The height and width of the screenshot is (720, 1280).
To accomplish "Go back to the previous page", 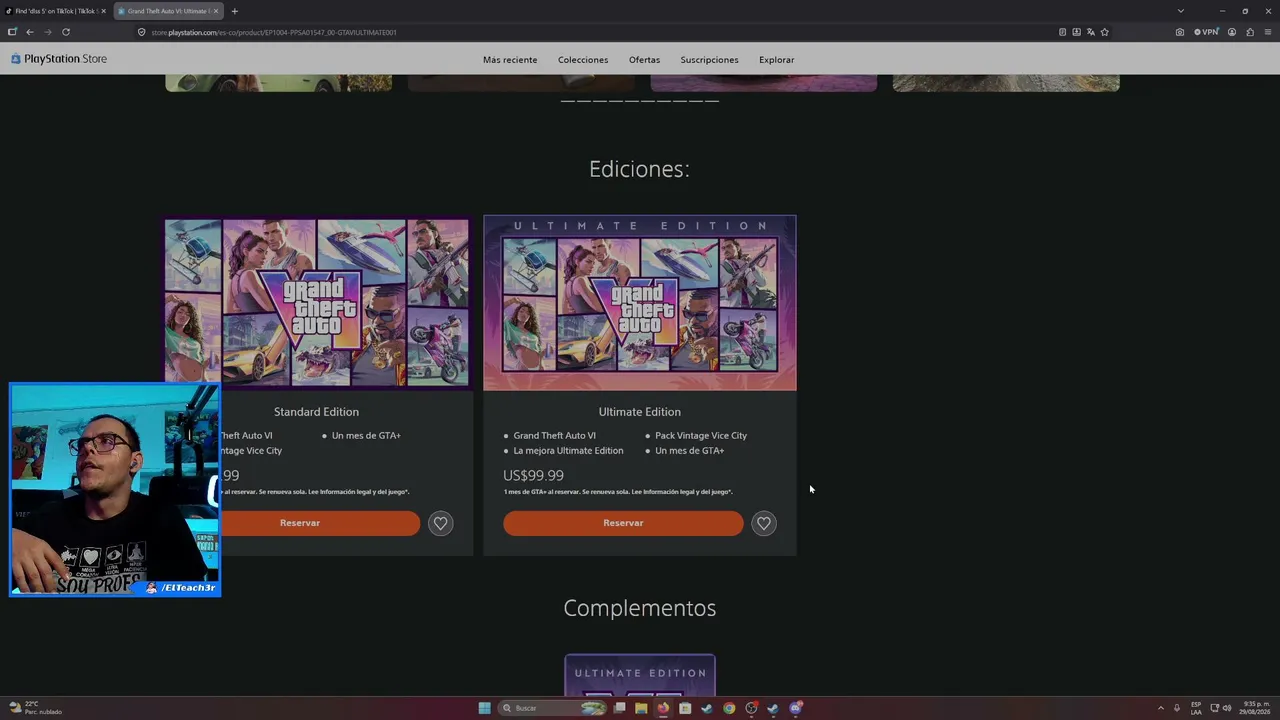I will 30,32.
